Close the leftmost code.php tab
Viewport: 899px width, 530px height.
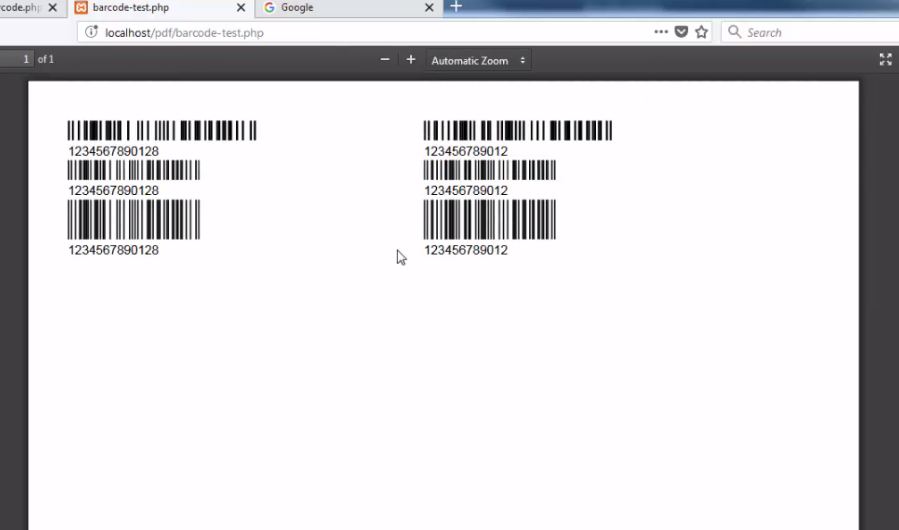click(x=53, y=8)
